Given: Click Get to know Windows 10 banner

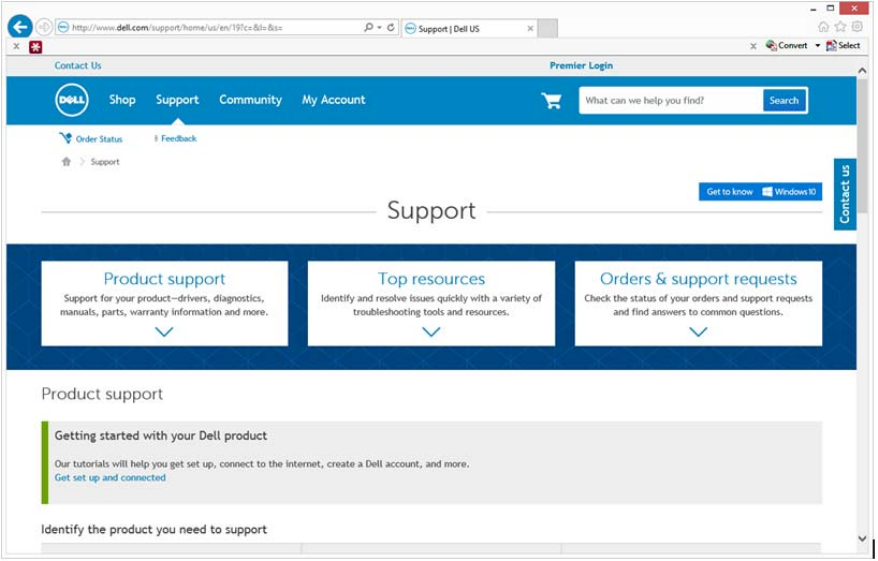Looking at the screenshot, I should 762,192.
